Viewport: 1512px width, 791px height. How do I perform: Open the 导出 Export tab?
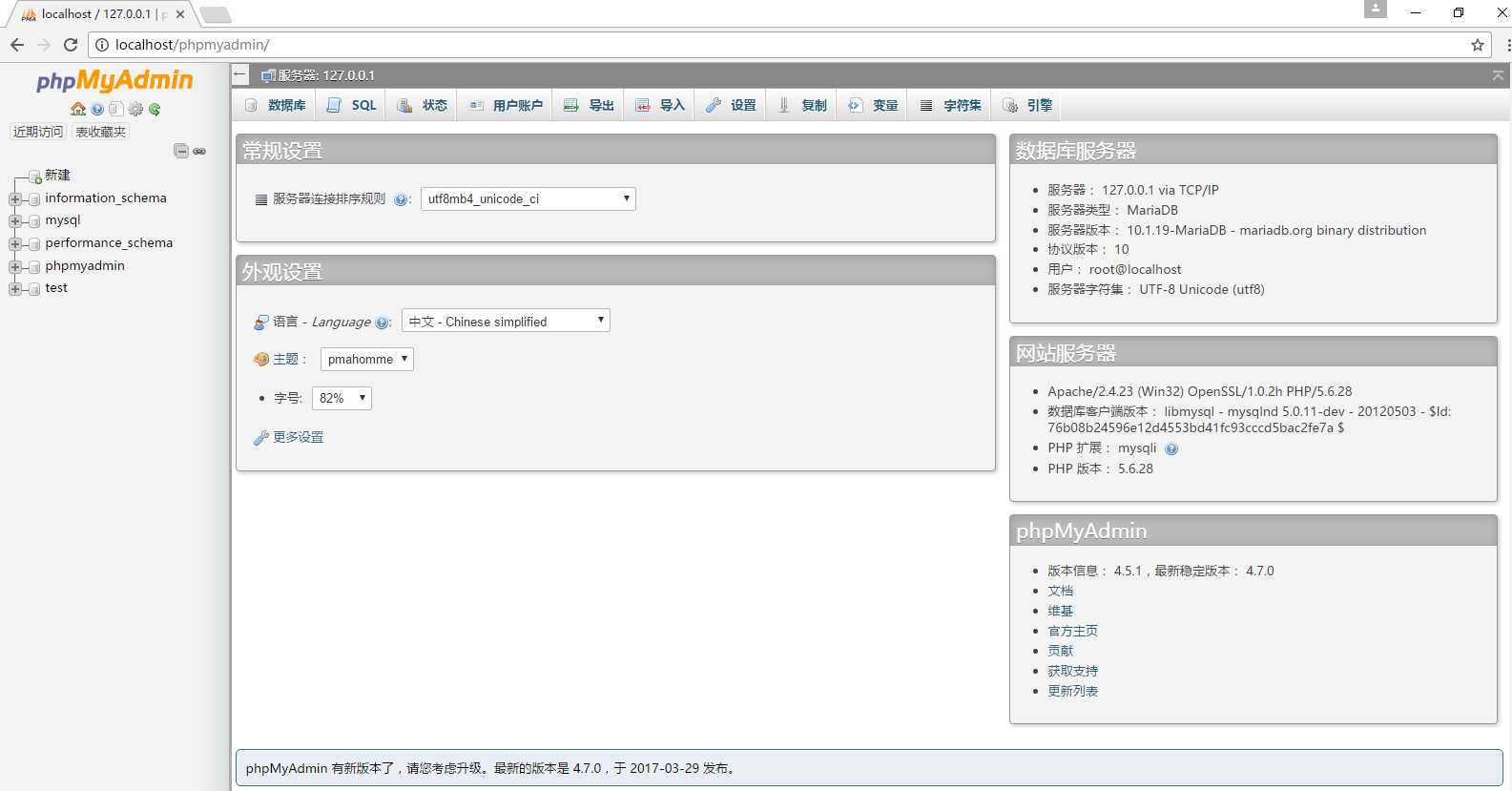coord(589,105)
